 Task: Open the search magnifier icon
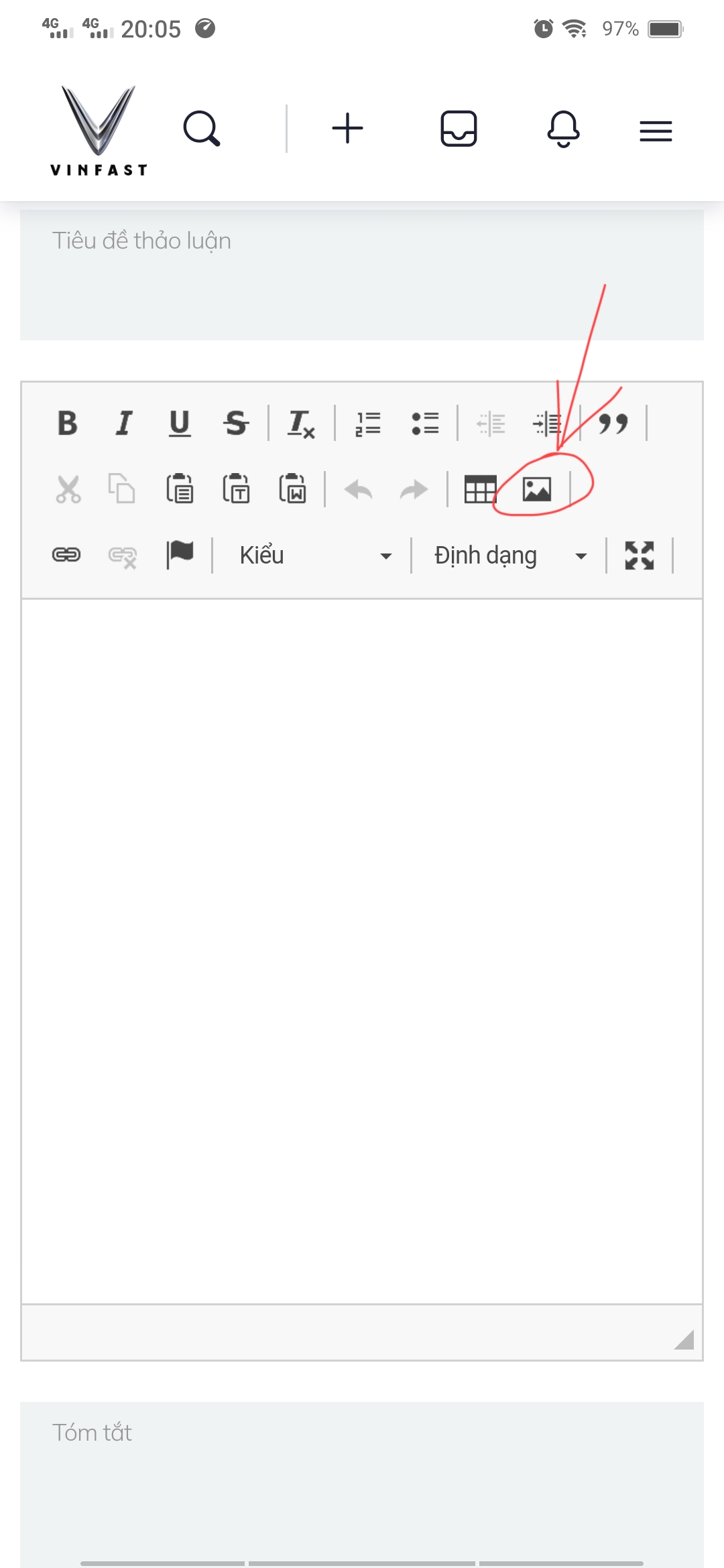(x=202, y=129)
